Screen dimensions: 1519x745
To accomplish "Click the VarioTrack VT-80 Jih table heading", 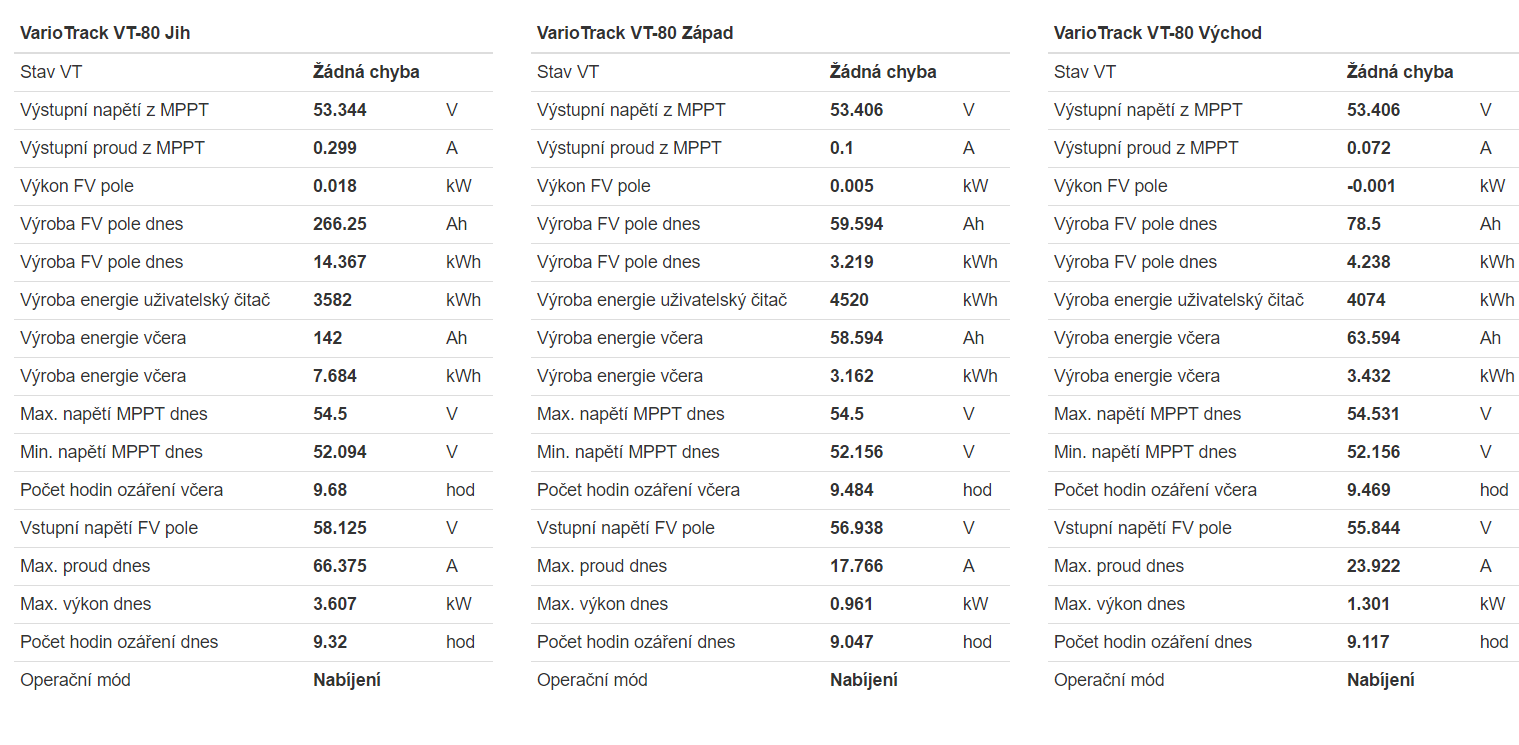I will pos(105,33).
